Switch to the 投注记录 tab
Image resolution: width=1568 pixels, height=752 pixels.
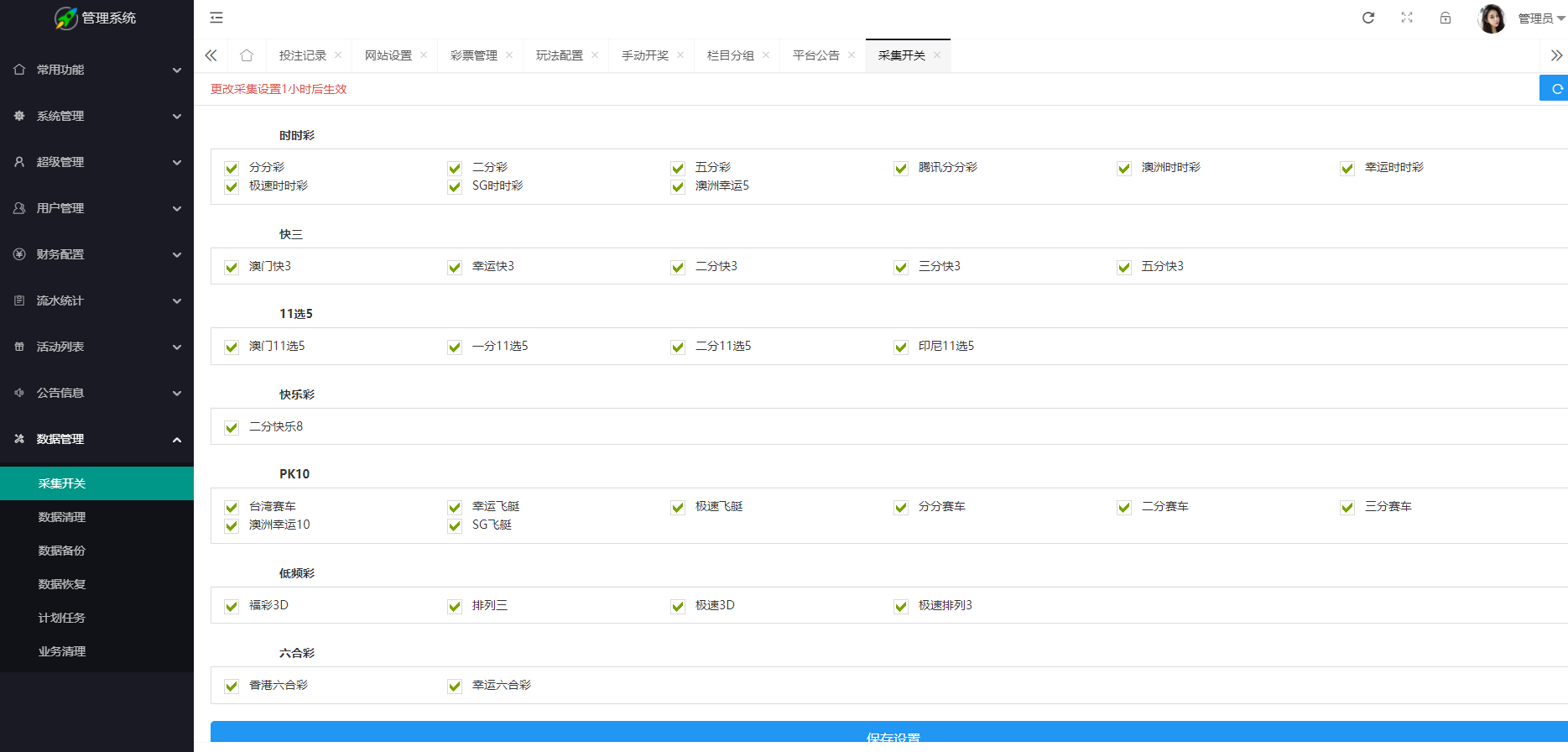click(303, 55)
